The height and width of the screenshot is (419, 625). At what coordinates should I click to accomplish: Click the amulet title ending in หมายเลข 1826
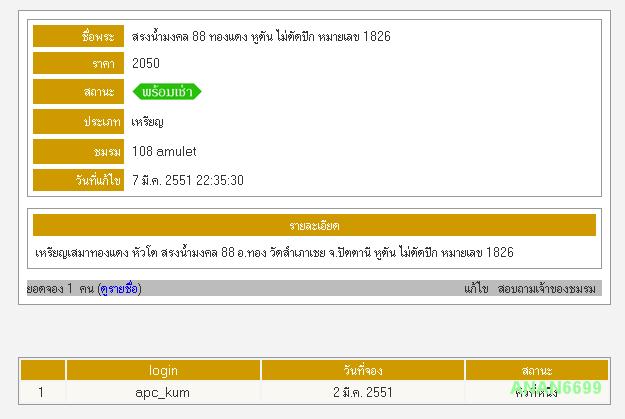(261, 36)
